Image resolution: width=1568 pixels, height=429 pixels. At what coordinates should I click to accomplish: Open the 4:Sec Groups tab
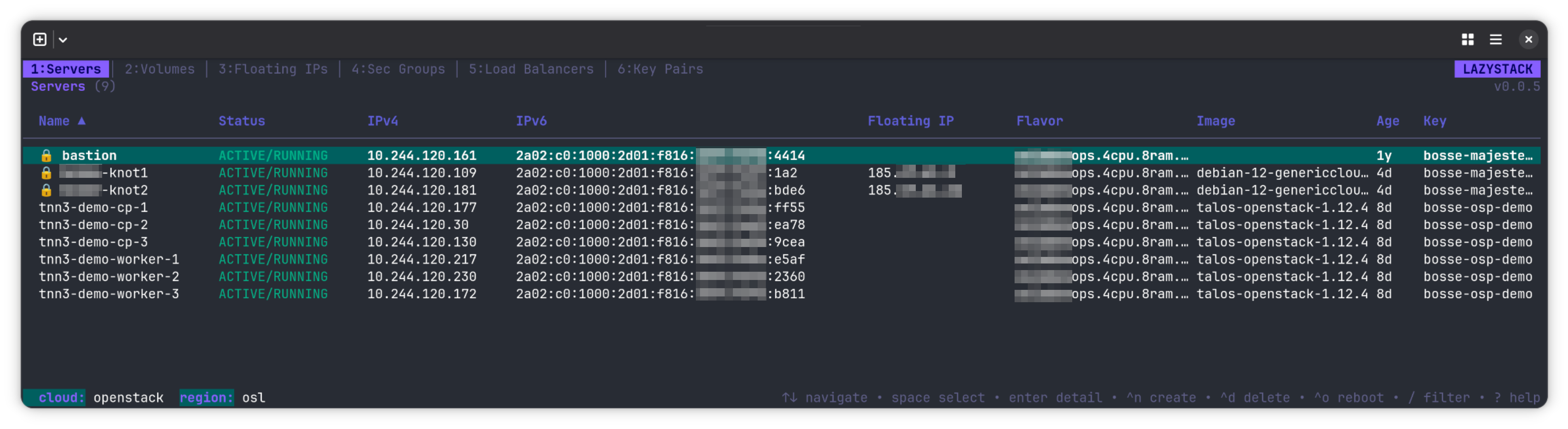point(398,69)
